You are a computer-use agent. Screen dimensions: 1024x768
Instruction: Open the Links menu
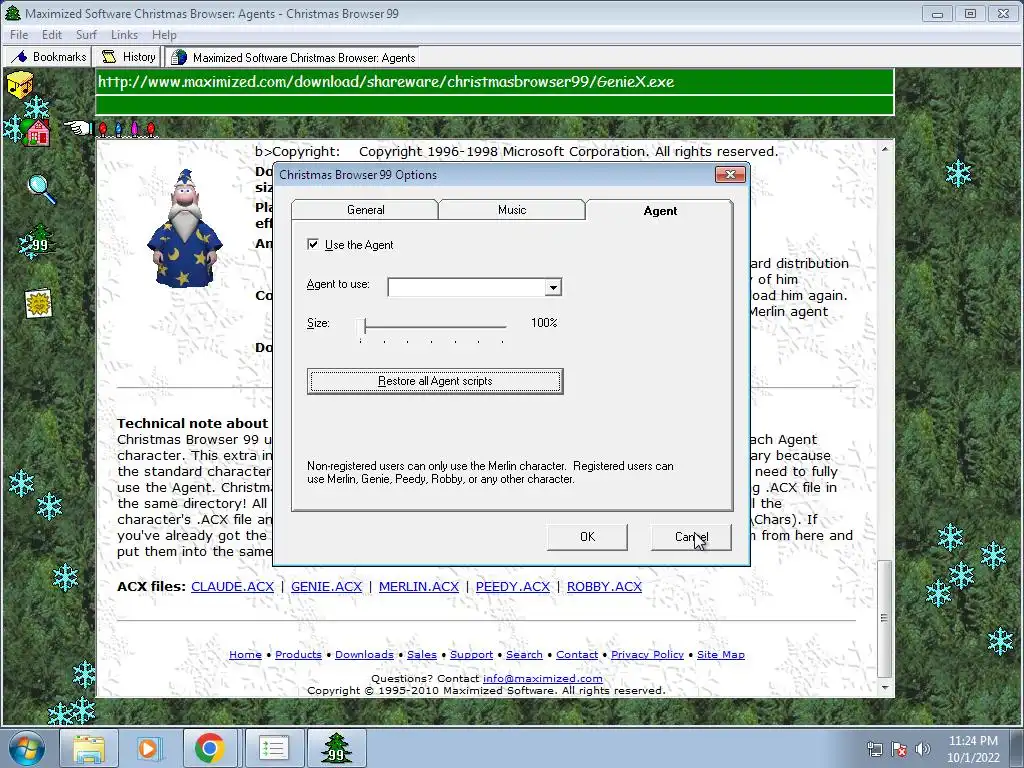click(x=124, y=35)
